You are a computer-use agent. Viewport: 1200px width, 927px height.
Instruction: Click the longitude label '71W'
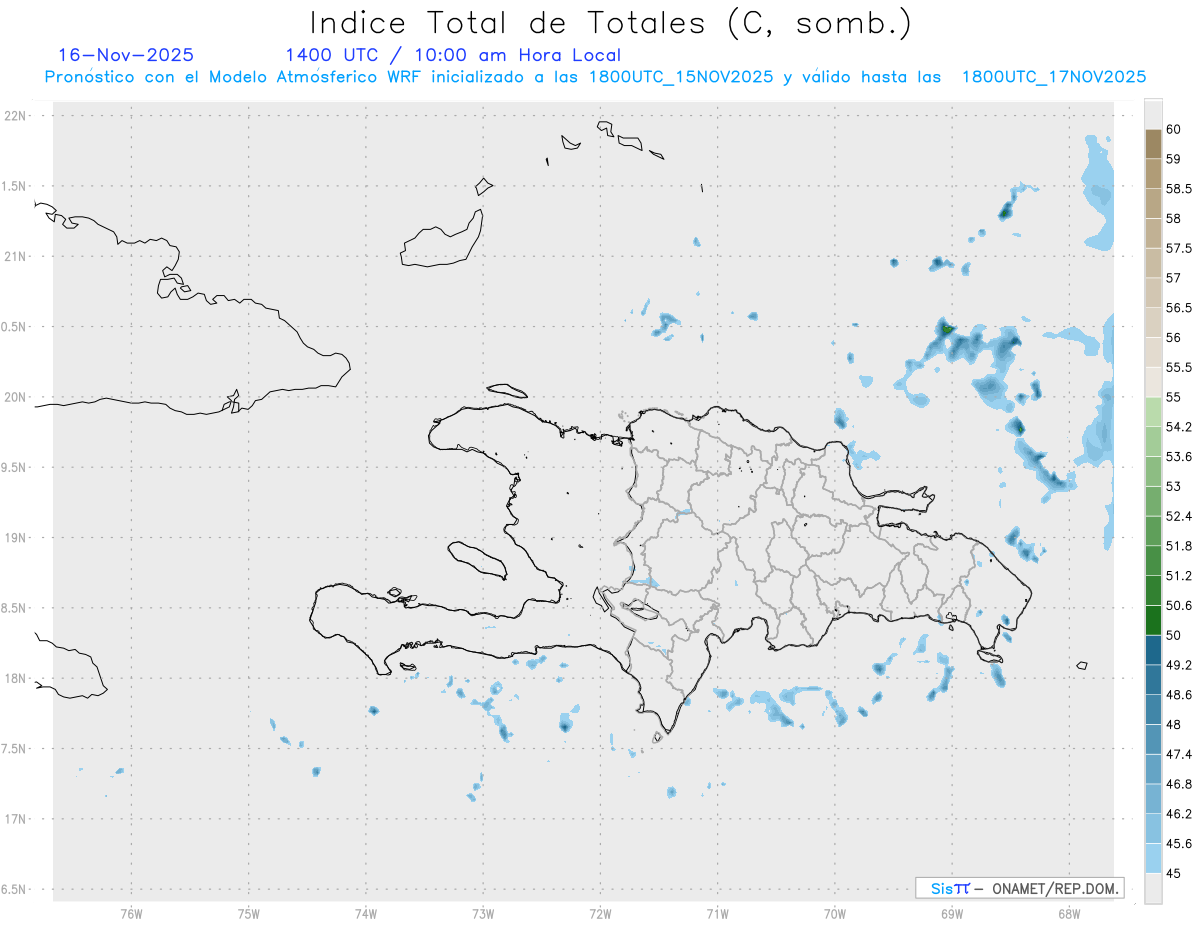717,913
